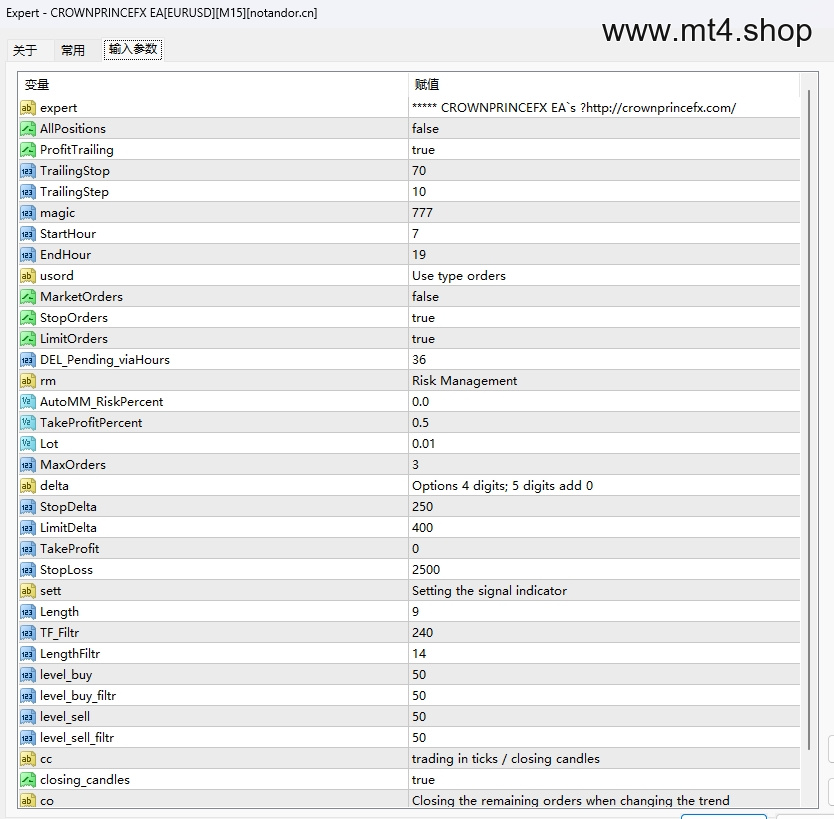
Task: Select the level_sell variable name
Action: (x=65, y=717)
